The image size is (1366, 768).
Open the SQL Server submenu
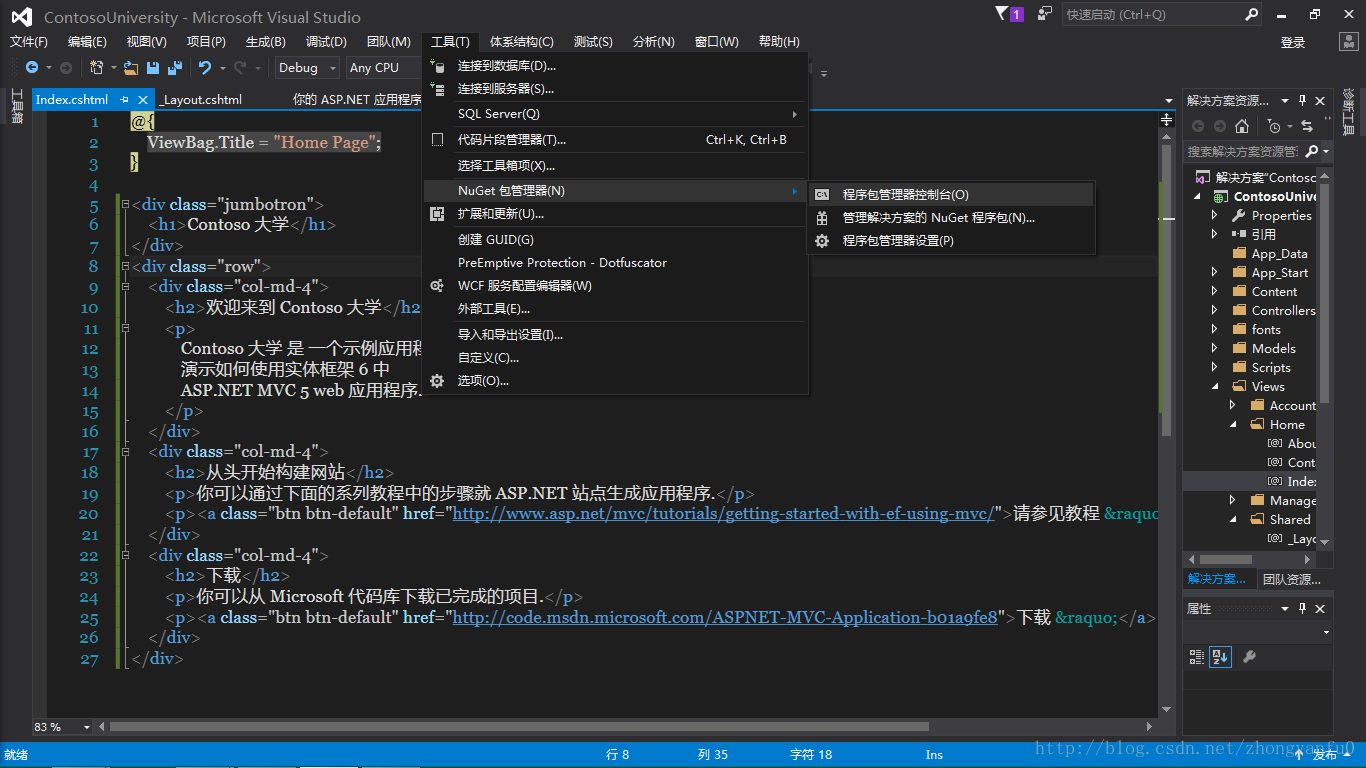(x=615, y=114)
